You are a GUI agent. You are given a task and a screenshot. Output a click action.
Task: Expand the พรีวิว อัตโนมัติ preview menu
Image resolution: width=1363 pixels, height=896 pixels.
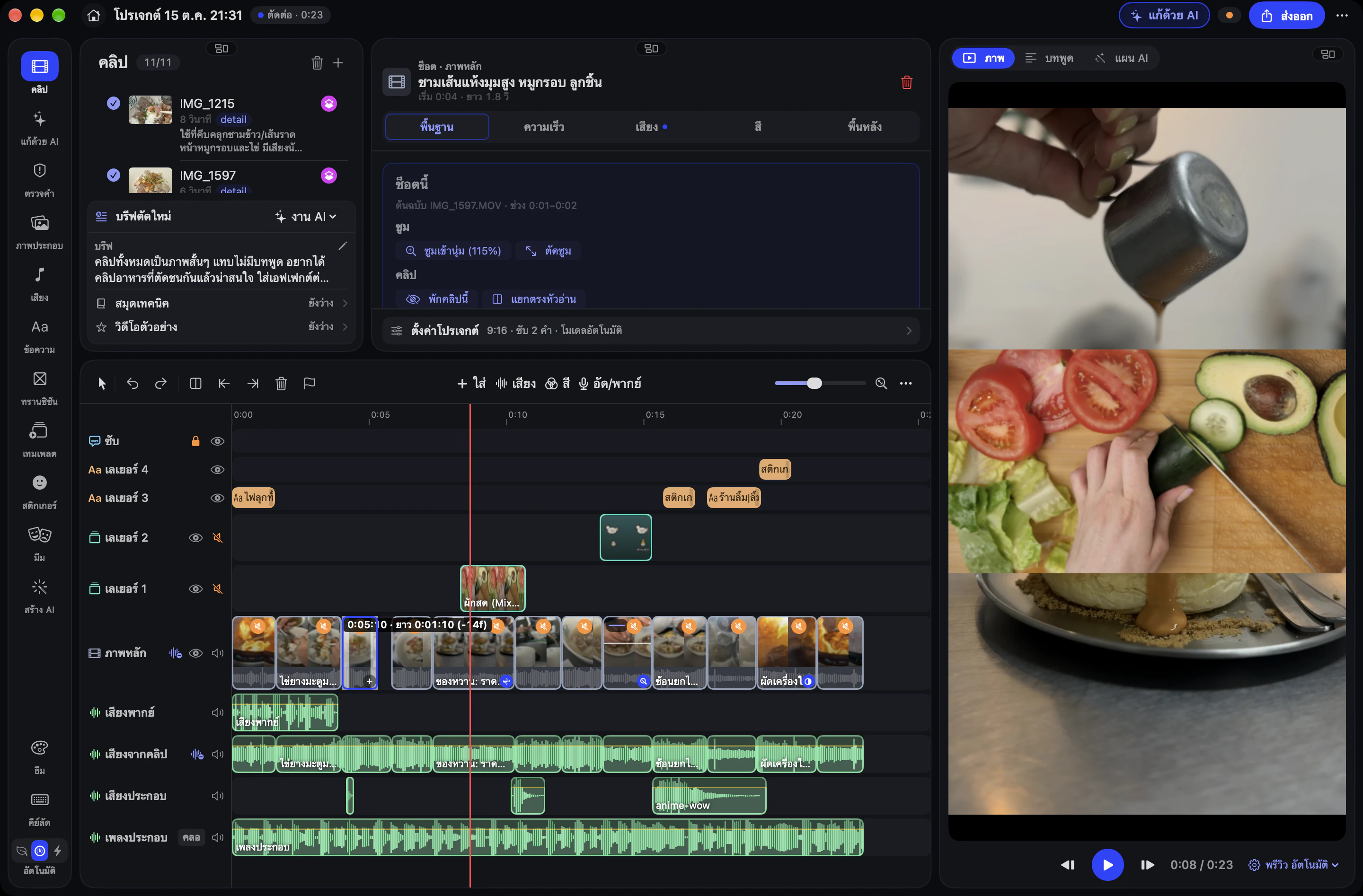1294,864
